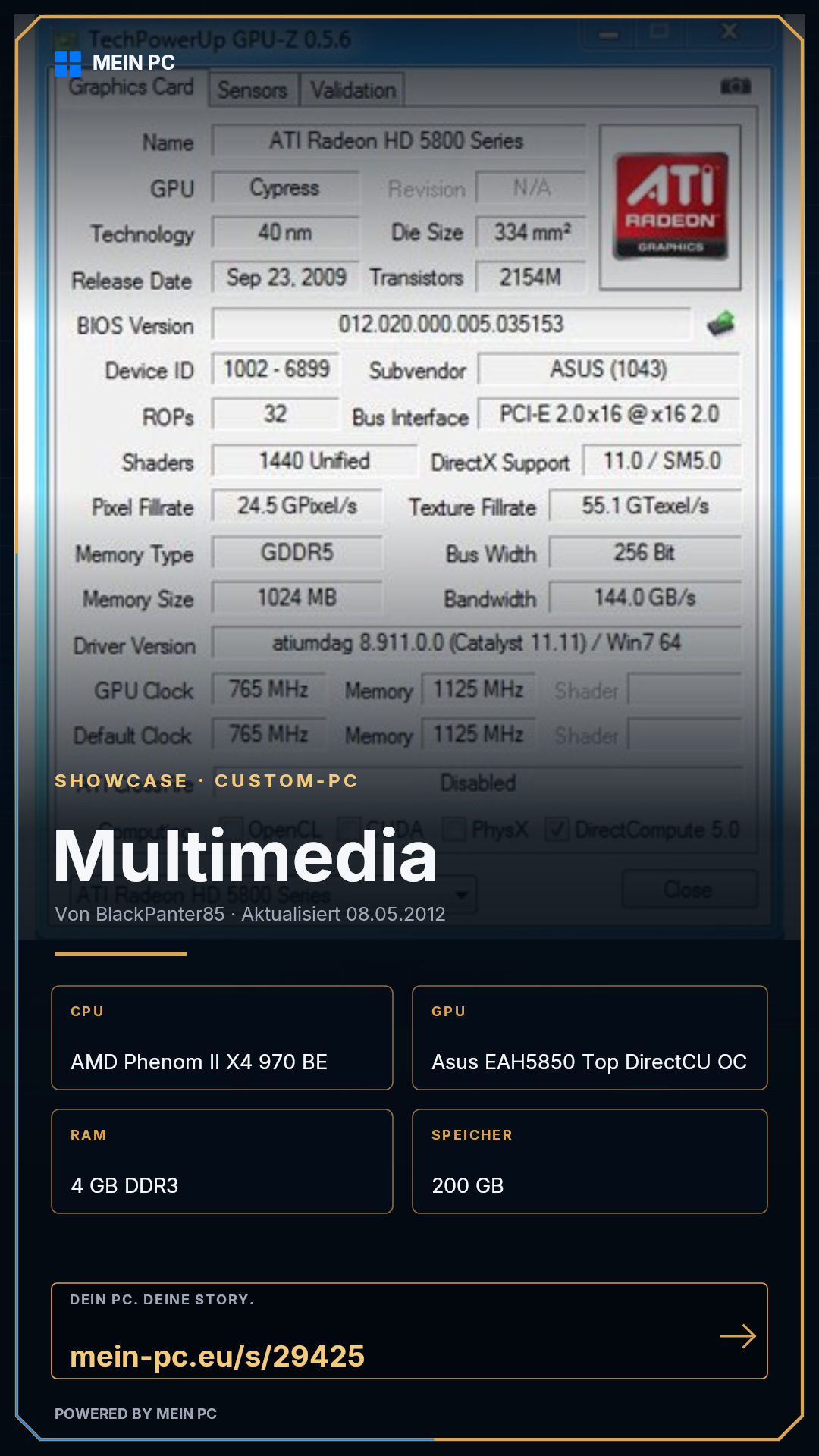Image resolution: width=819 pixels, height=1456 pixels.
Task: Switch to the Validation tab in GPU-Z
Action: click(353, 90)
